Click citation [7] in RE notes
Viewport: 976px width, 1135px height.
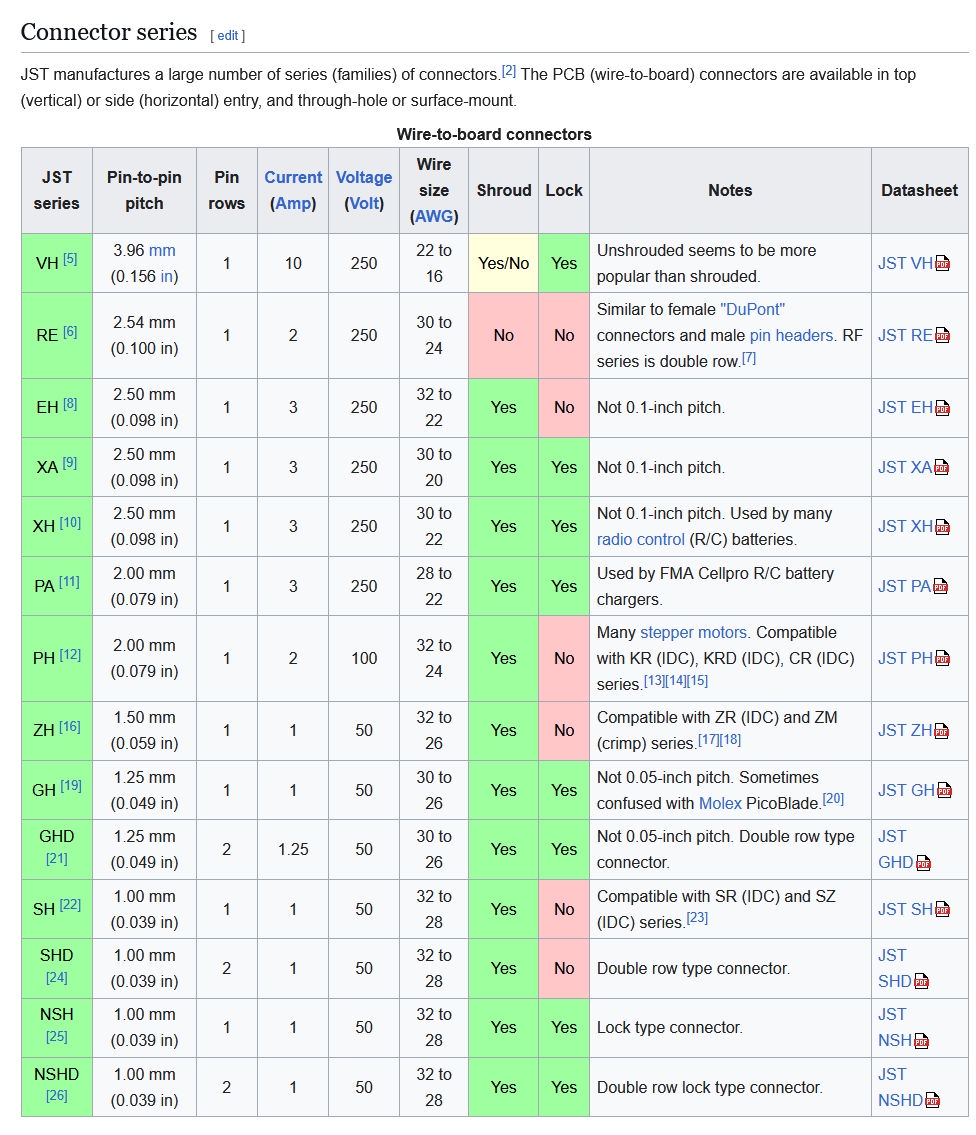click(x=749, y=358)
